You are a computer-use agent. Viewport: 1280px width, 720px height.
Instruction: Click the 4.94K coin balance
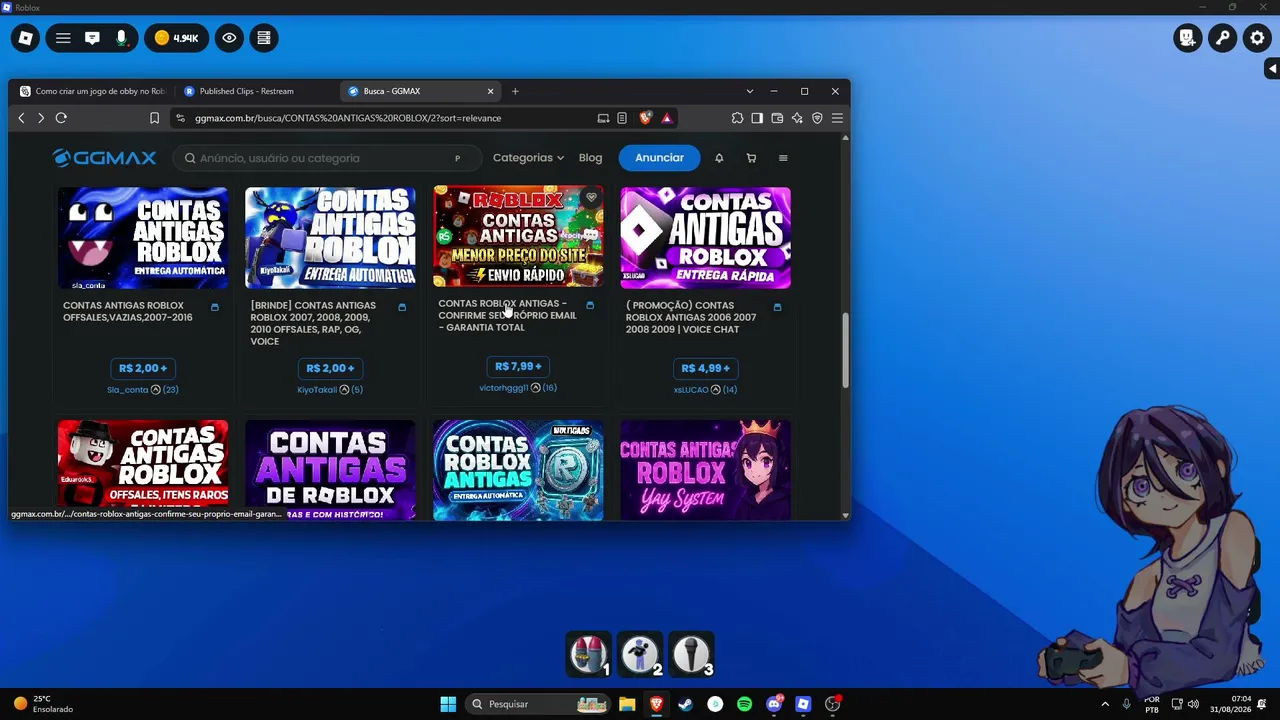[x=176, y=38]
